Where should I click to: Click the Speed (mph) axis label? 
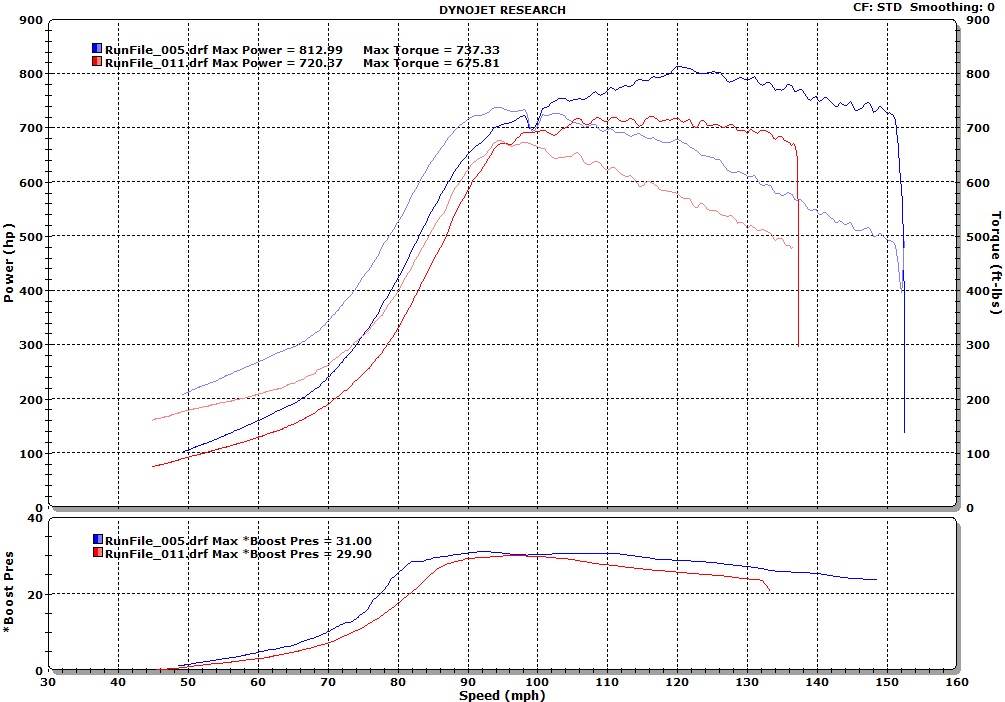pos(502,694)
